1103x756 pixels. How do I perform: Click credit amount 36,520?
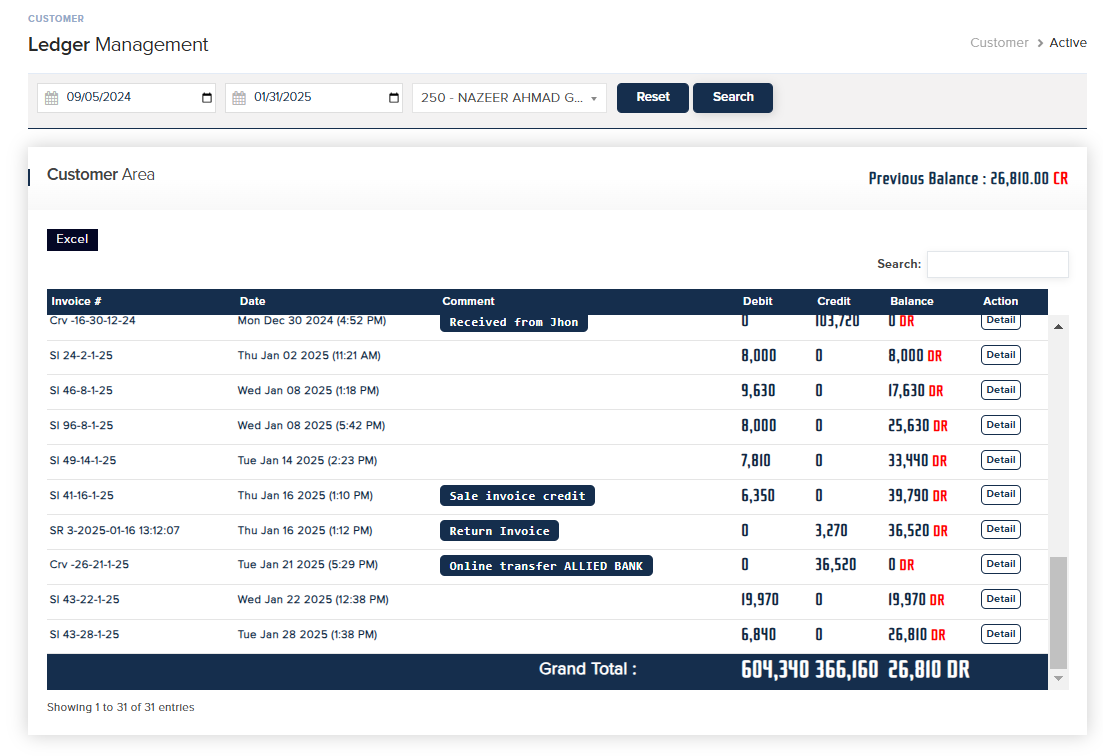836,565
